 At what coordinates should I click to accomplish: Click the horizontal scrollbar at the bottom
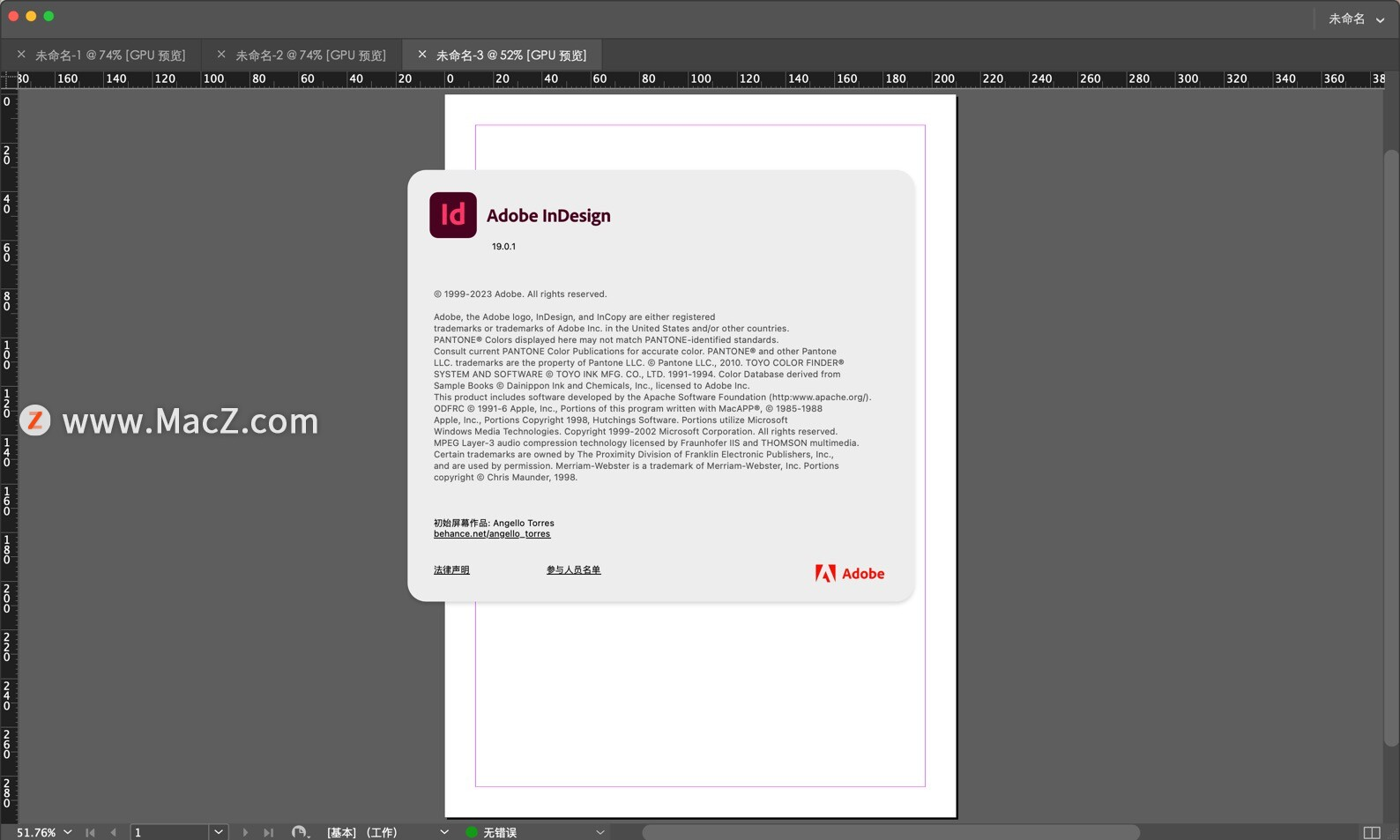890,832
